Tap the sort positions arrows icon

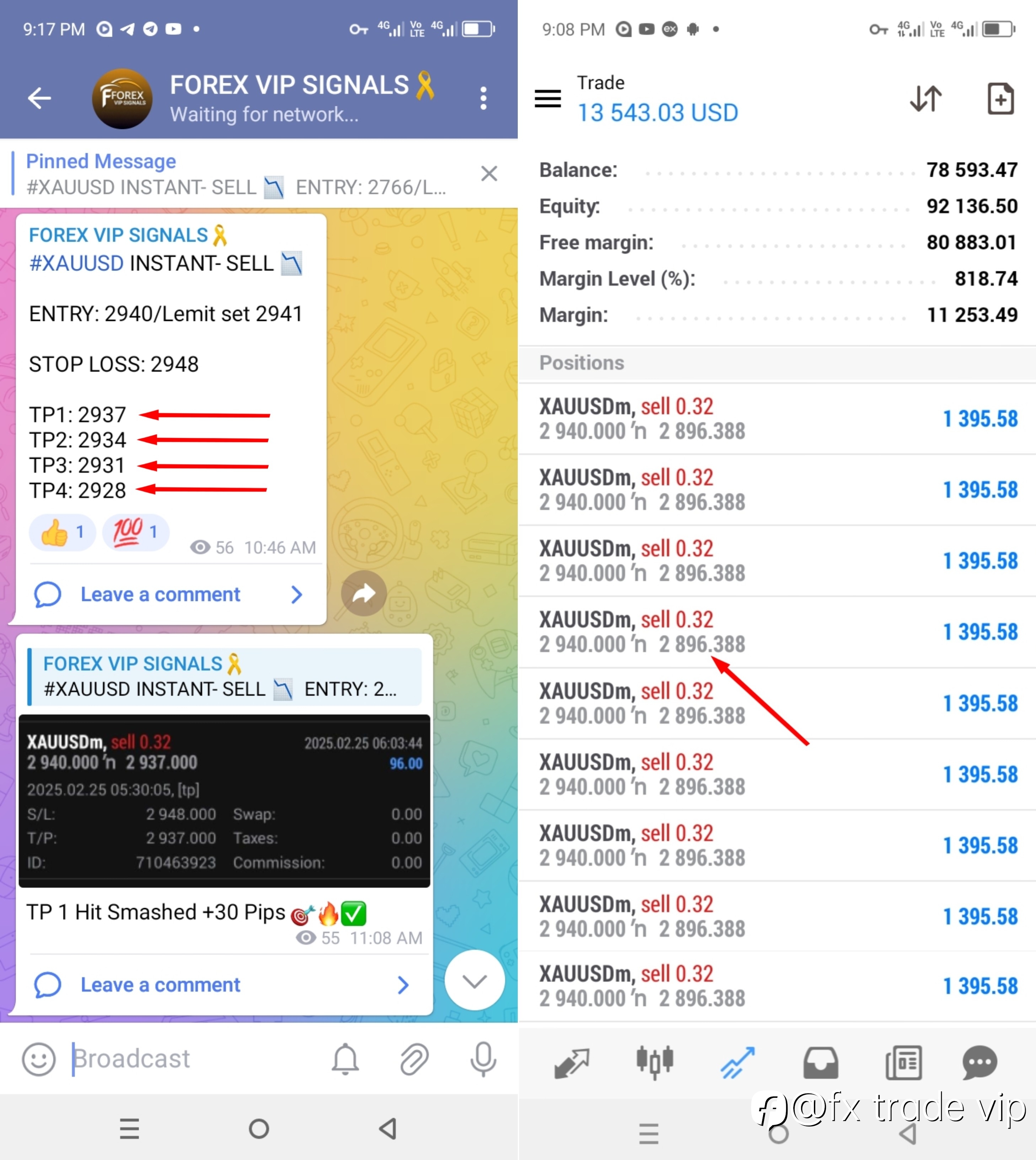click(x=925, y=98)
